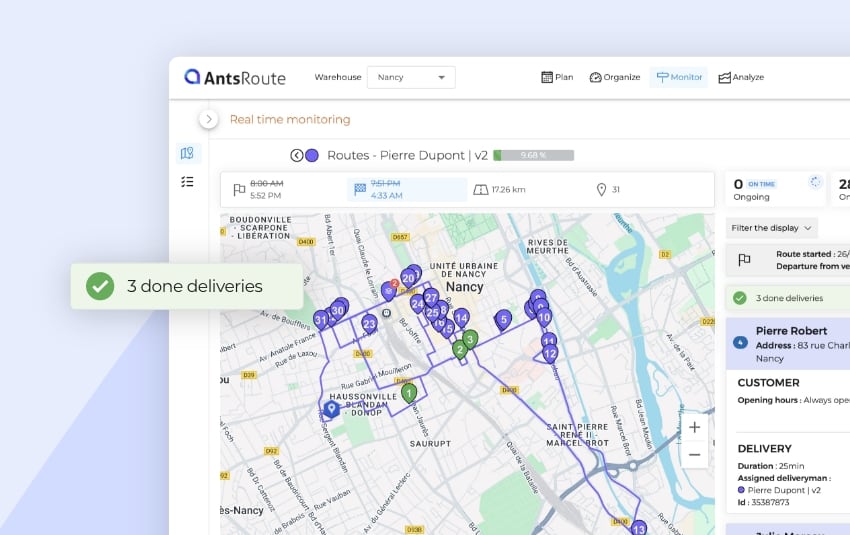Open the Filter the display dropdown

click(x=772, y=228)
